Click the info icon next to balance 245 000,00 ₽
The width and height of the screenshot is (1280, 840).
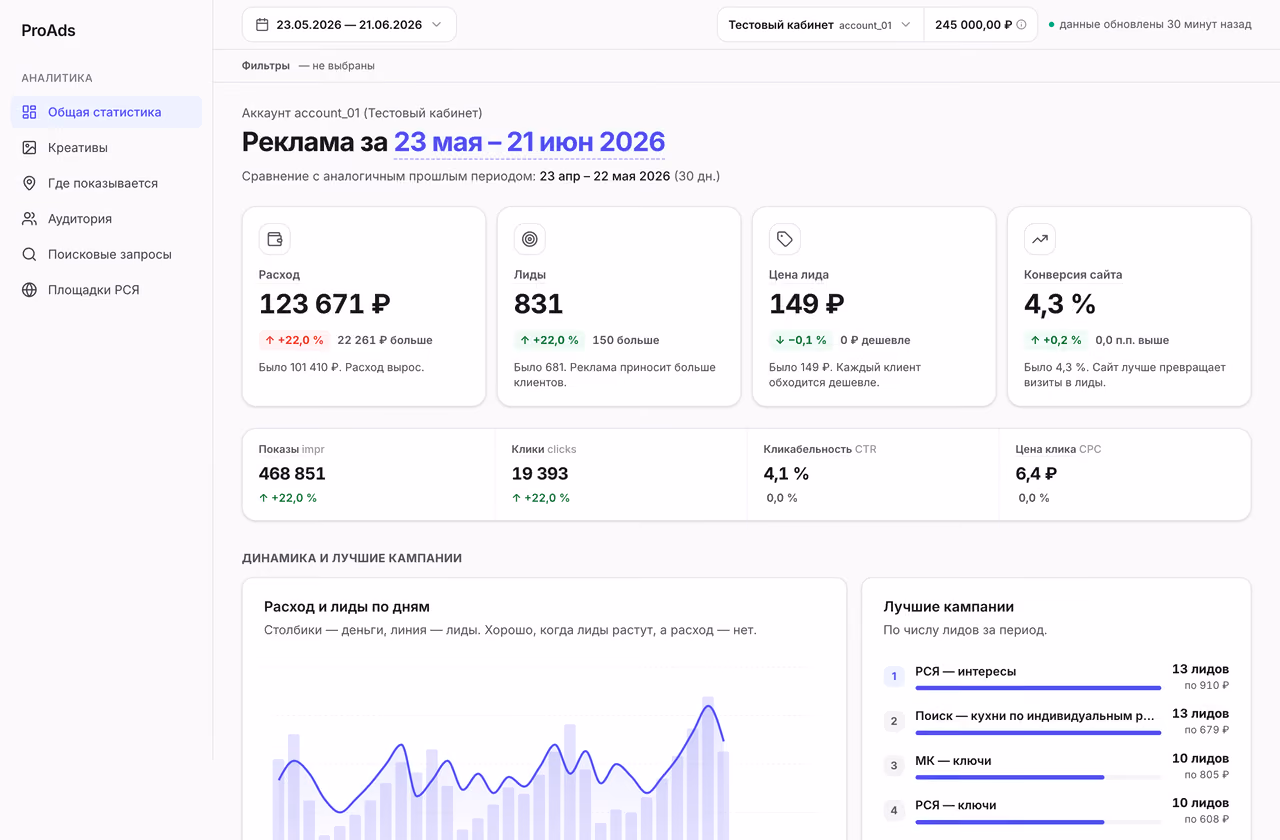[x=1021, y=25]
